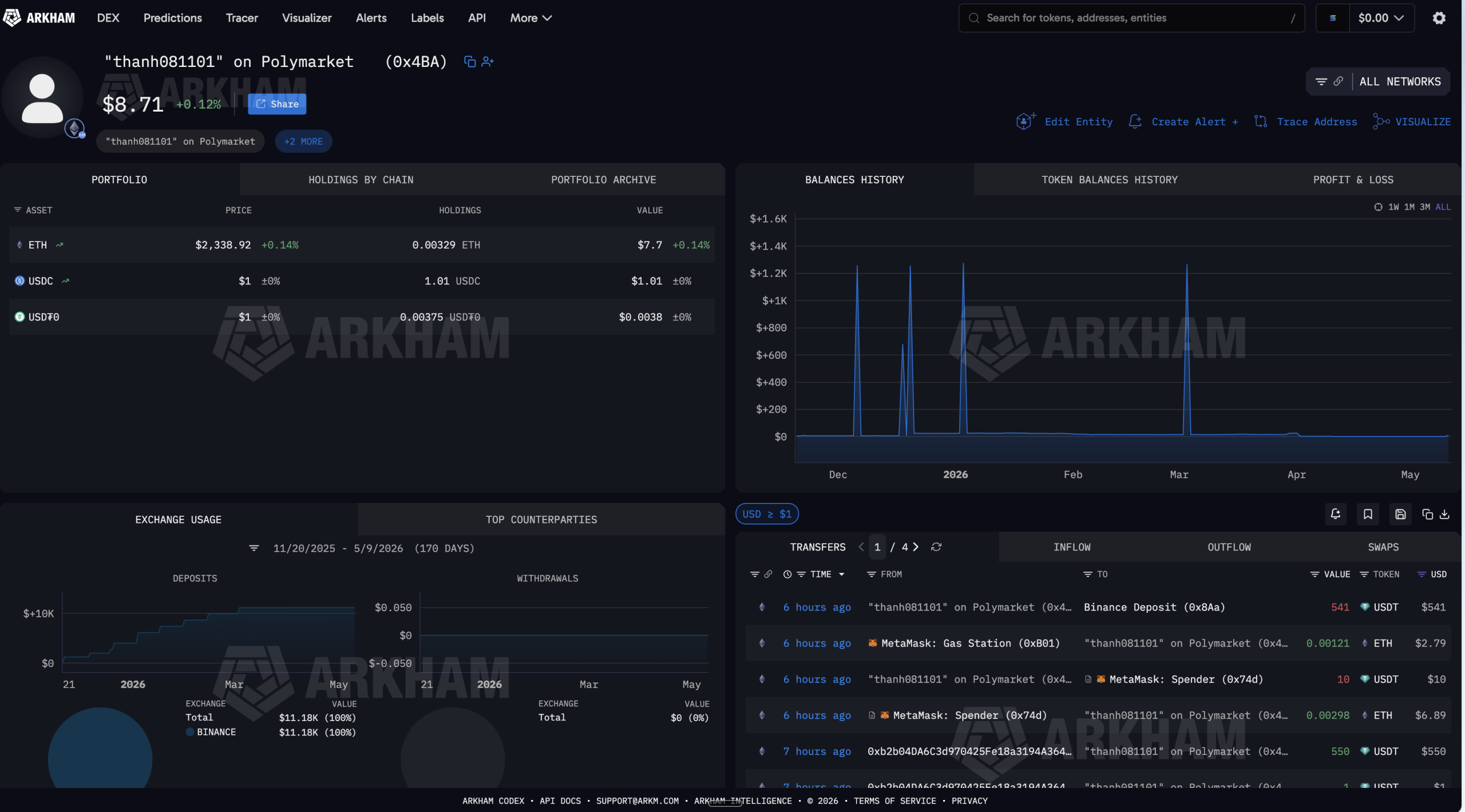Click the USDC trend chart icon
Screen dimensions: 1465x812
click(x=65, y=281)
